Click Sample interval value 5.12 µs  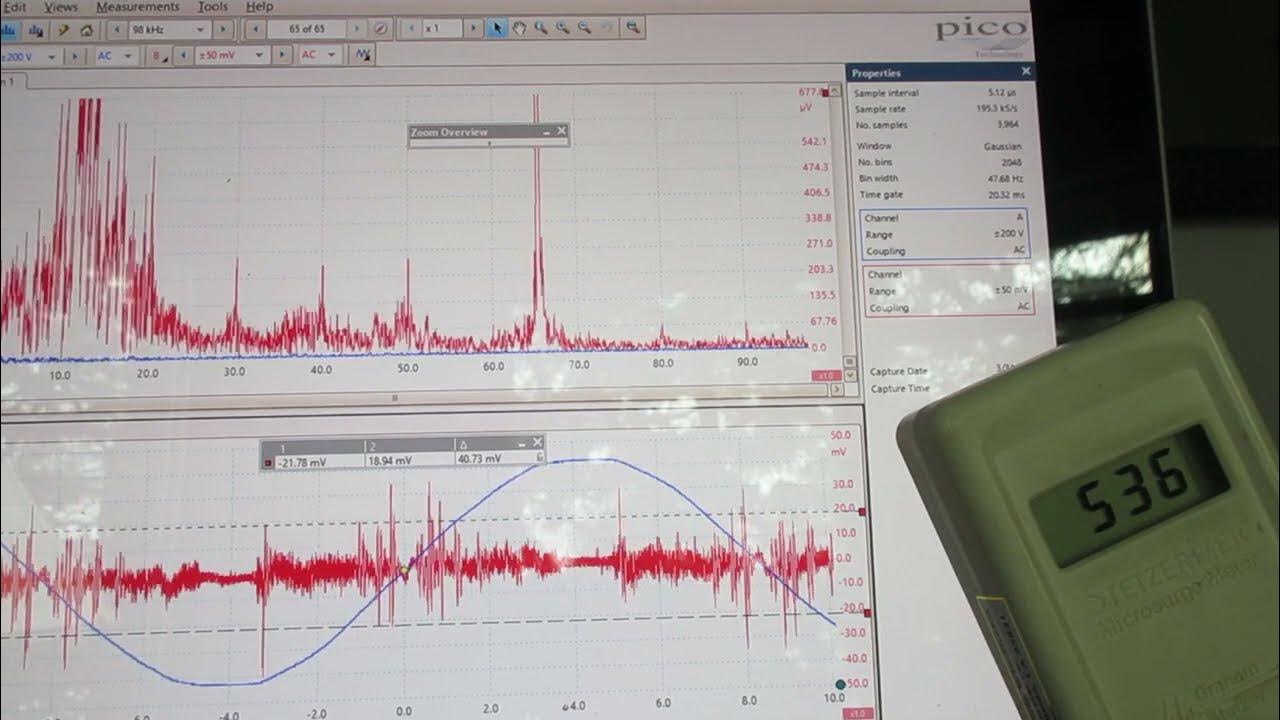point(1003,93)
